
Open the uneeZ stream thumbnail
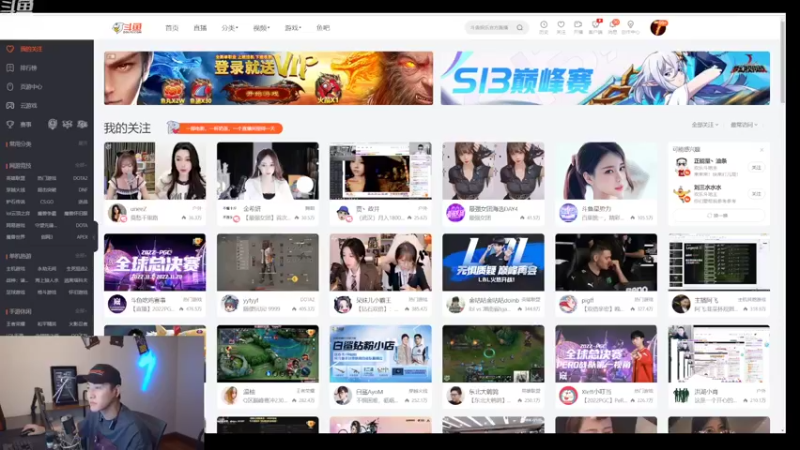[x=155, y=171]
